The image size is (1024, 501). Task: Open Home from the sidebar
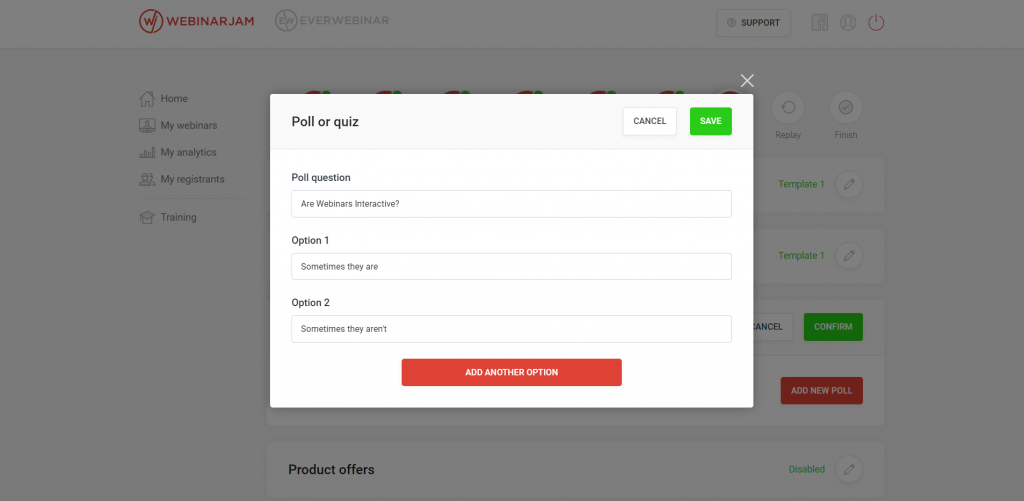click(x=164, y=99)
